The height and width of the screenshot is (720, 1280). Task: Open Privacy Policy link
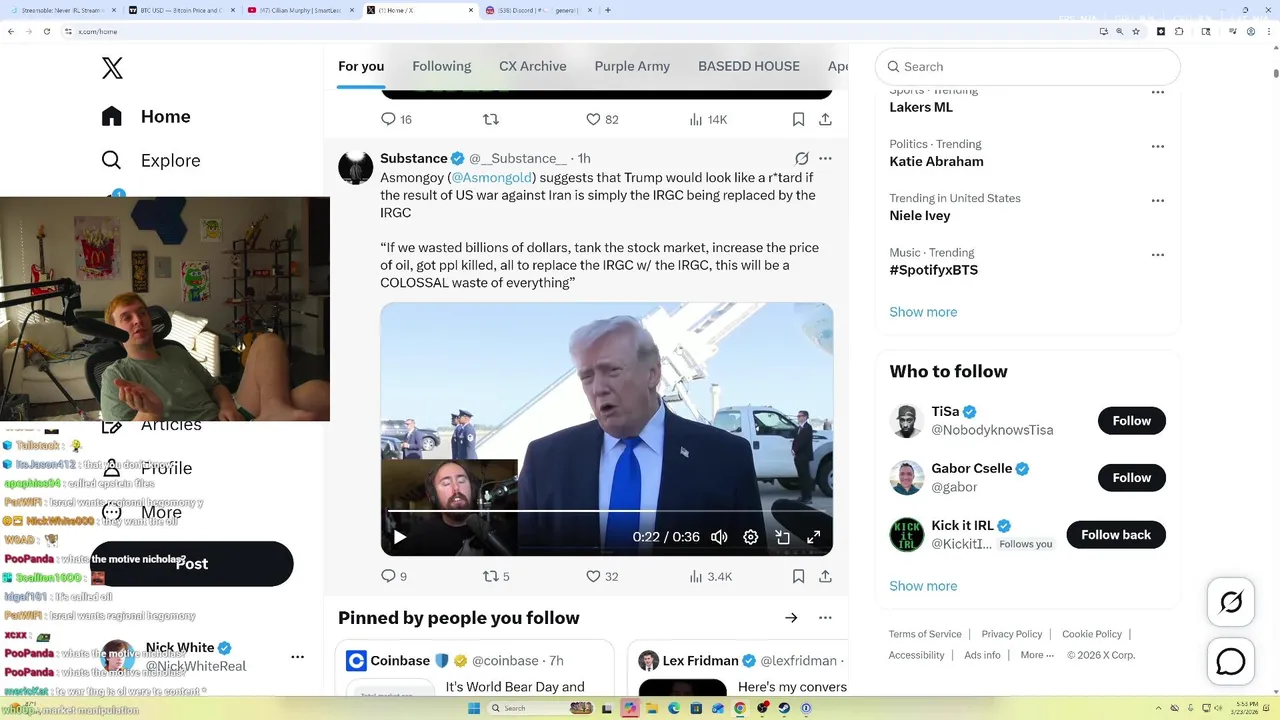[x=1012, y=634]
